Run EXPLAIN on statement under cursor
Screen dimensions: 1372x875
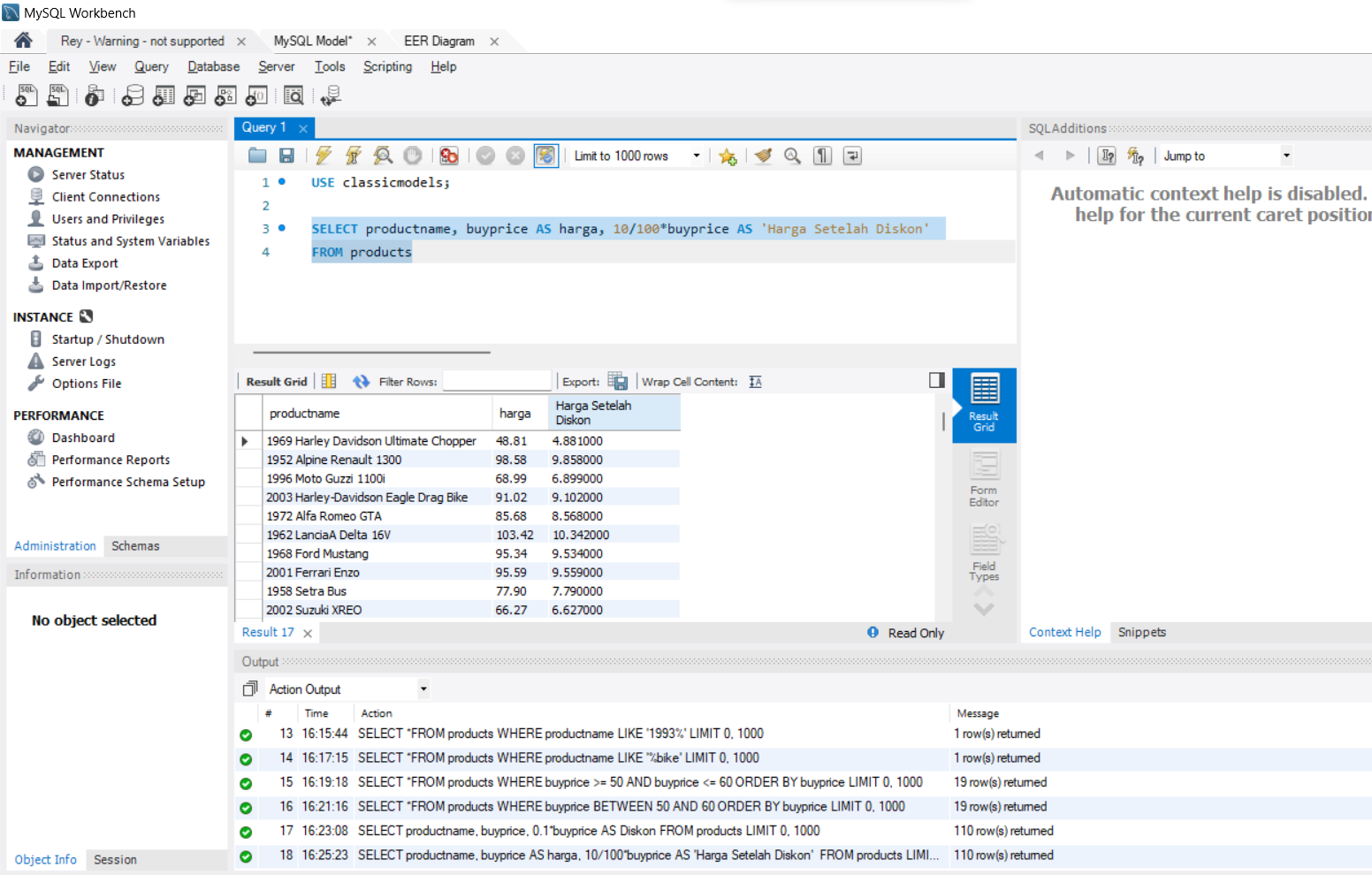coord(383,156)
